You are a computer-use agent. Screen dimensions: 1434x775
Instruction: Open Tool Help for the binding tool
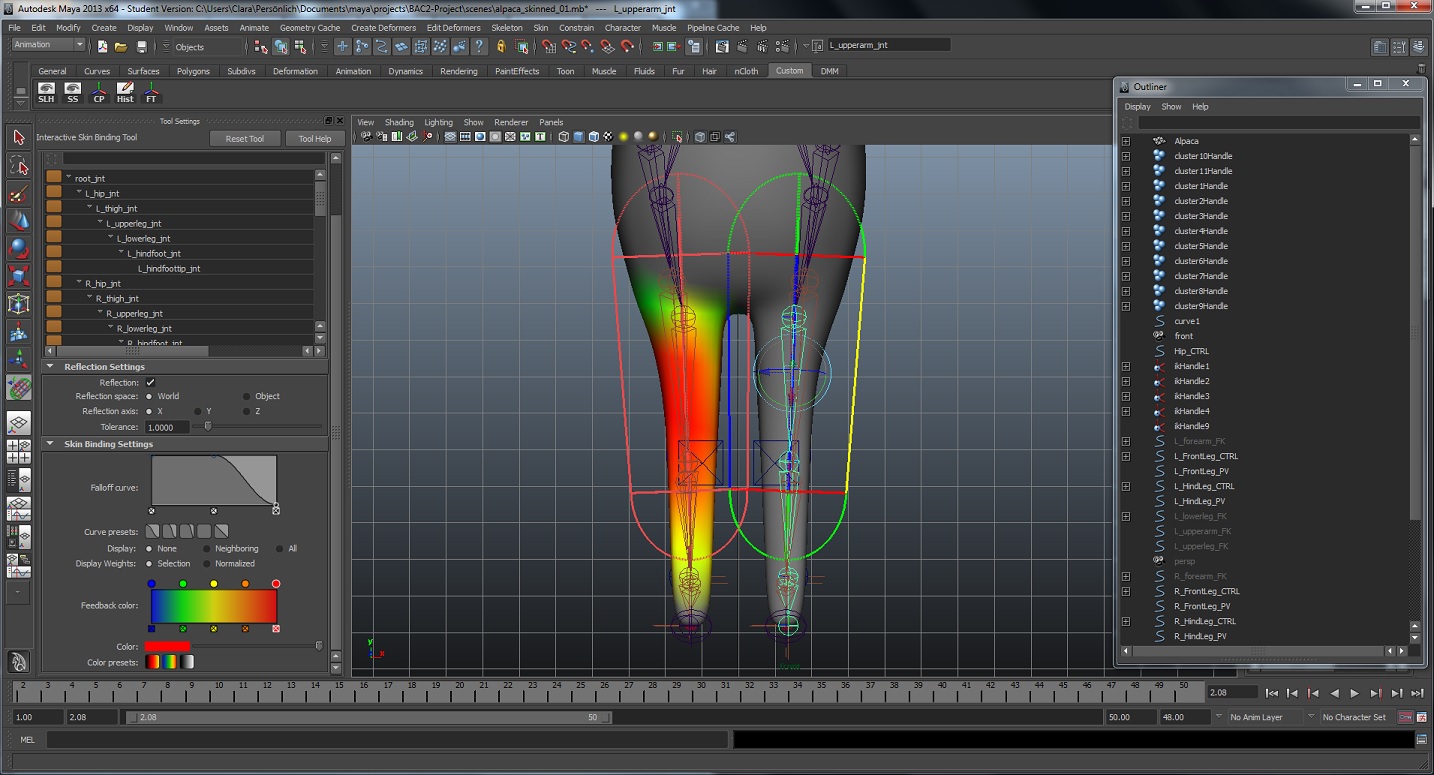click(315, 138)
